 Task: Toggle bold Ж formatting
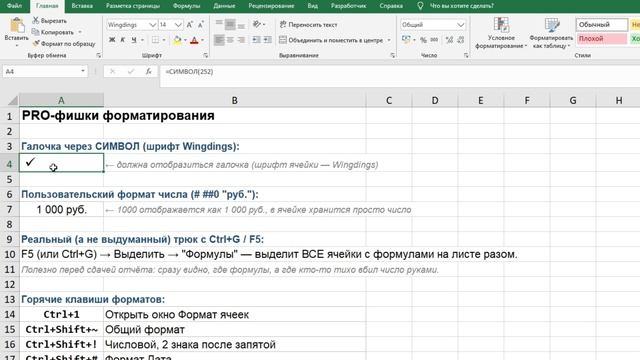click(x=112, y=40)
